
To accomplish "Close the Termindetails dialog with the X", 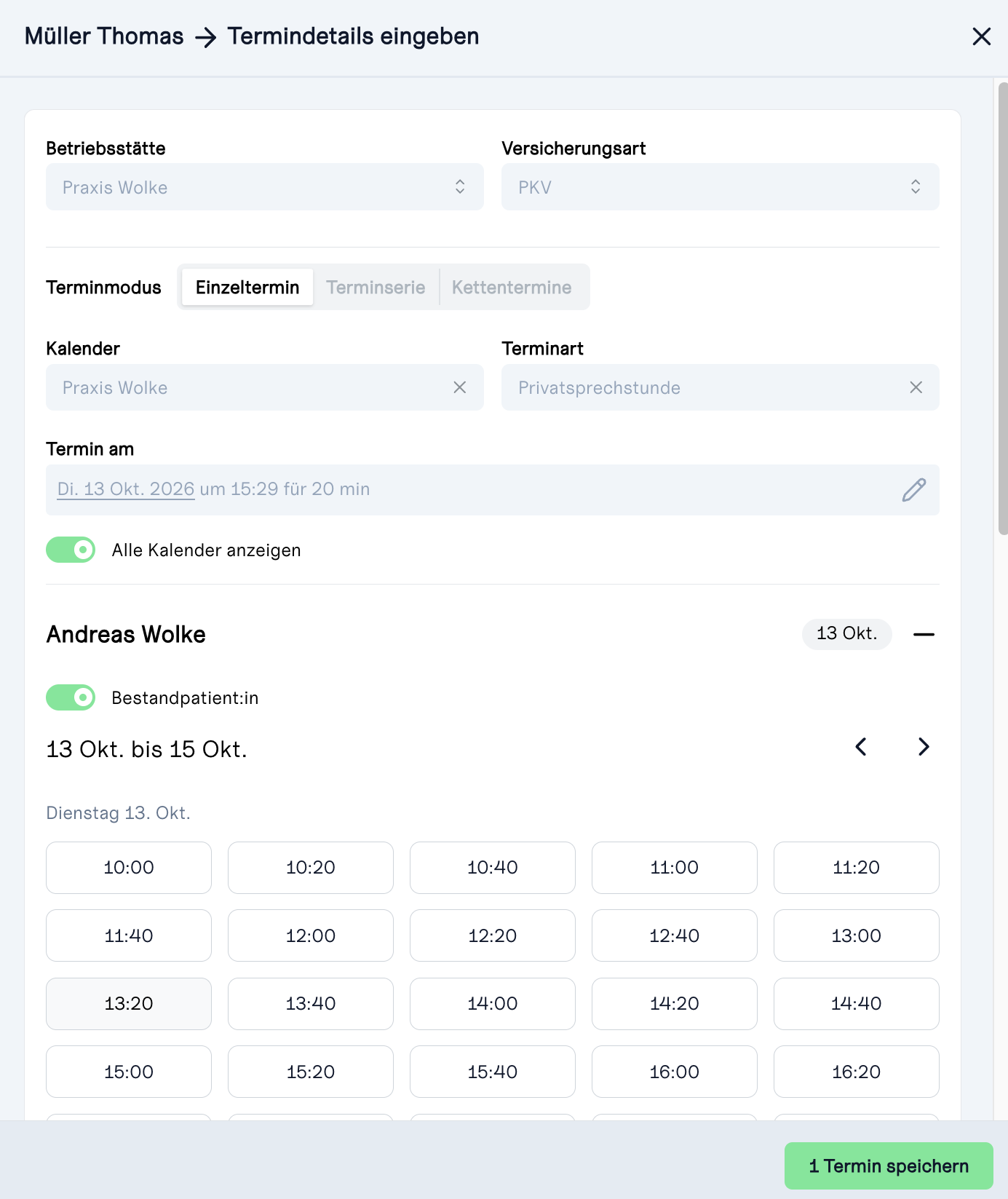I will (x=981, y=36).
